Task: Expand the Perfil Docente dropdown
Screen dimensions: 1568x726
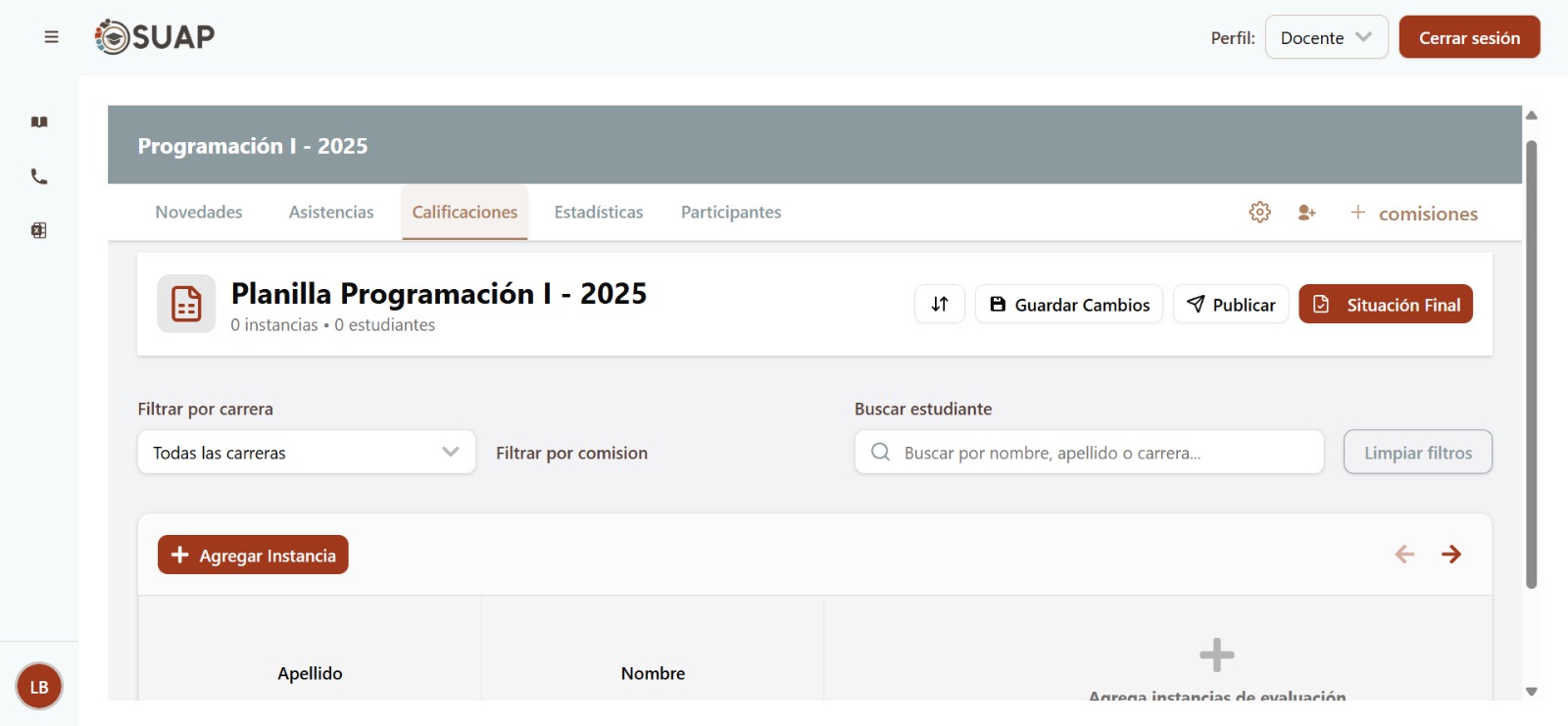Action: pyautogui.click(x=1326, y=37)
